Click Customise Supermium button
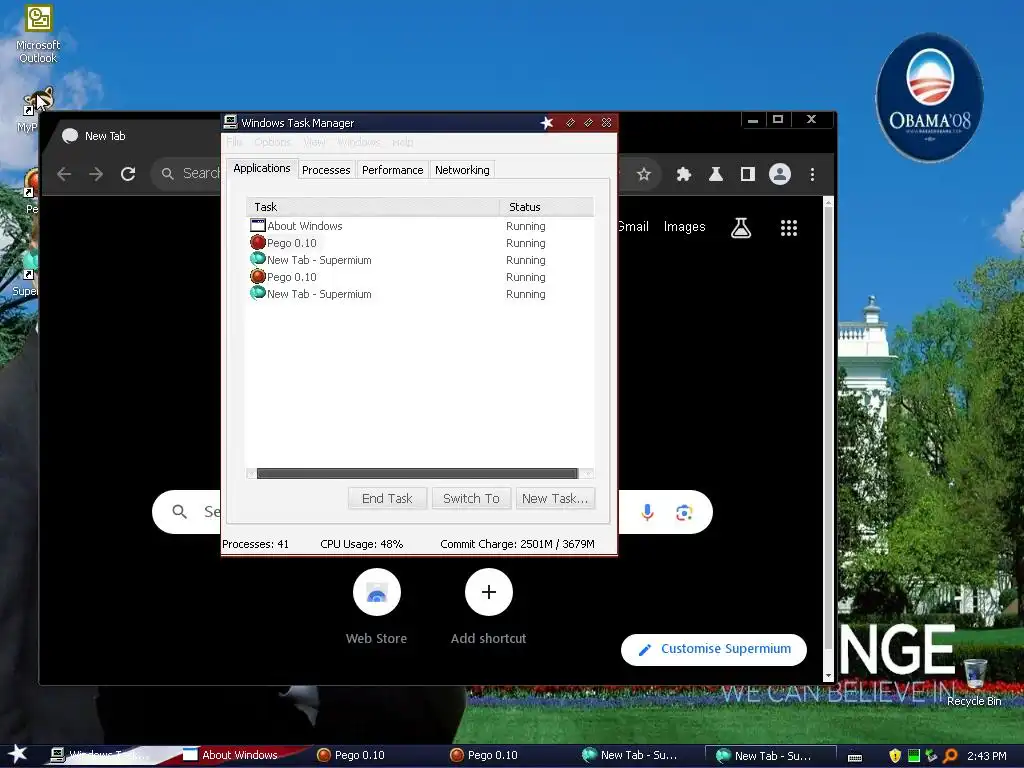Screen dimensions: 1024x768 click(714, 649)
